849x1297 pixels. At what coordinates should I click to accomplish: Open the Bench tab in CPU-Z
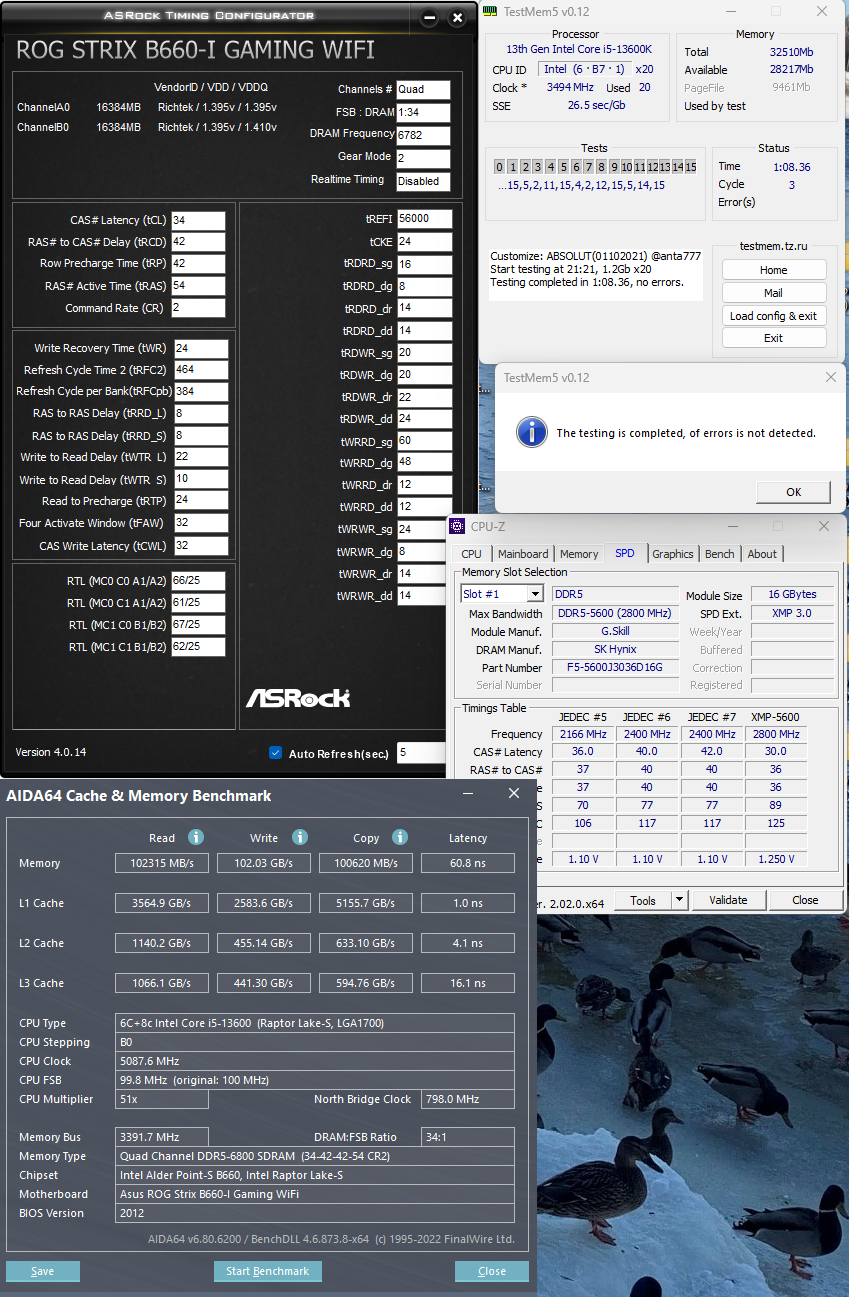coord(720,554)
